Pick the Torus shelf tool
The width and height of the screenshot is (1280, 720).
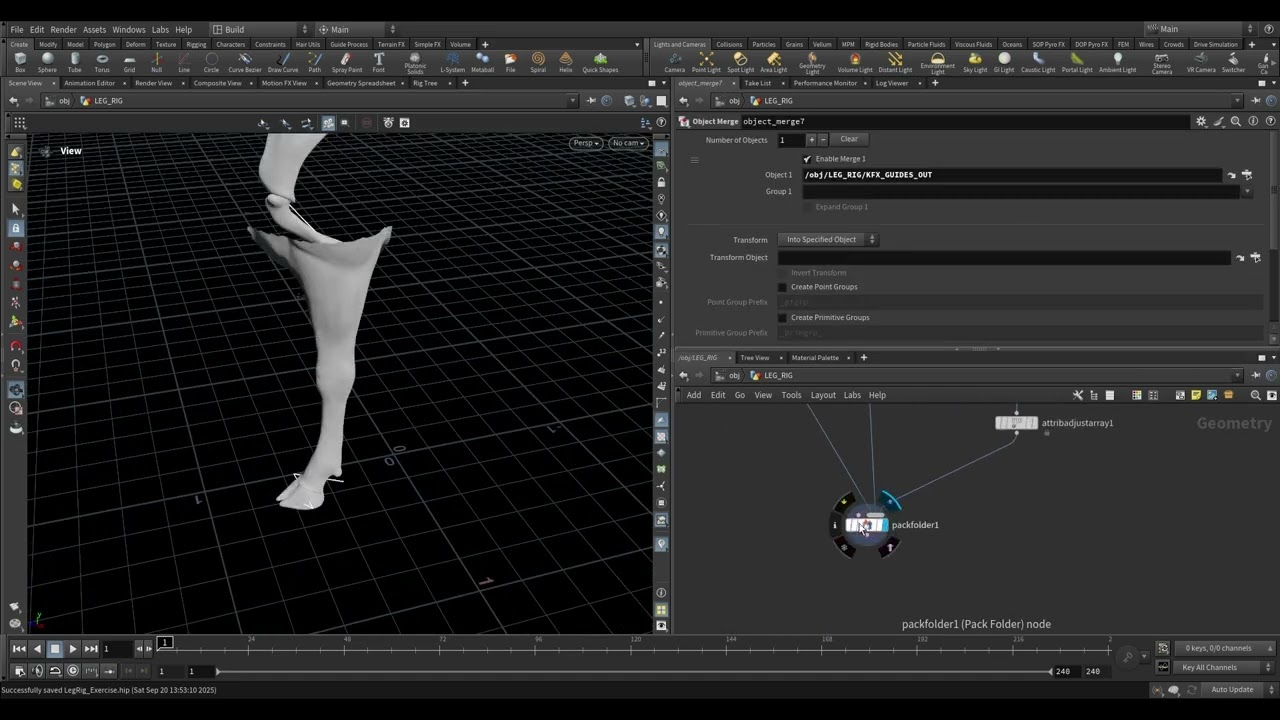[x=102, y=62]
